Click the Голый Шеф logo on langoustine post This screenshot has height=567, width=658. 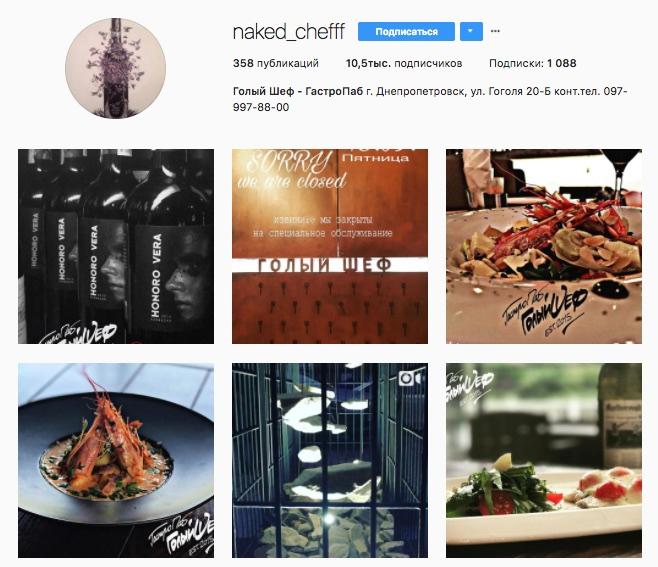545,311
